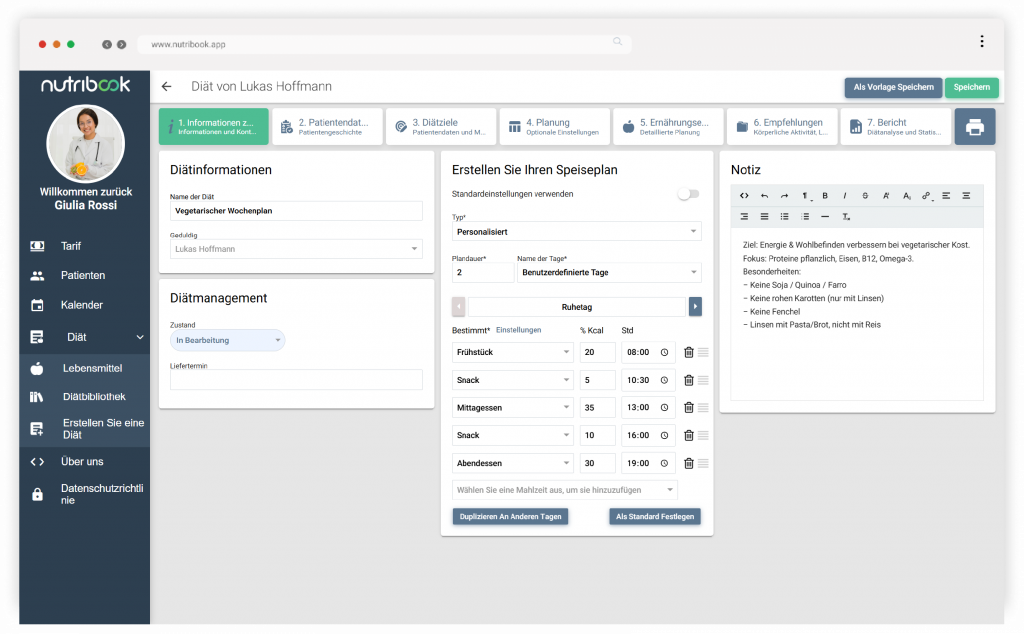This screenshot has width=1024, height=634.
Task: Click the Liefertermin input field
Action: [x=296, y=380]
